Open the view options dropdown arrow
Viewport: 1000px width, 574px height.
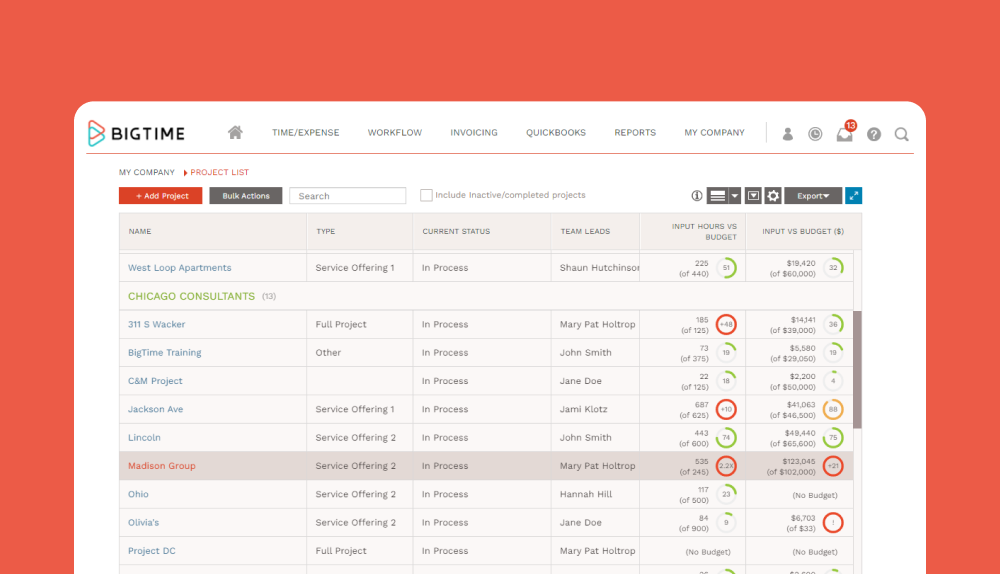[x=735, y=196]
